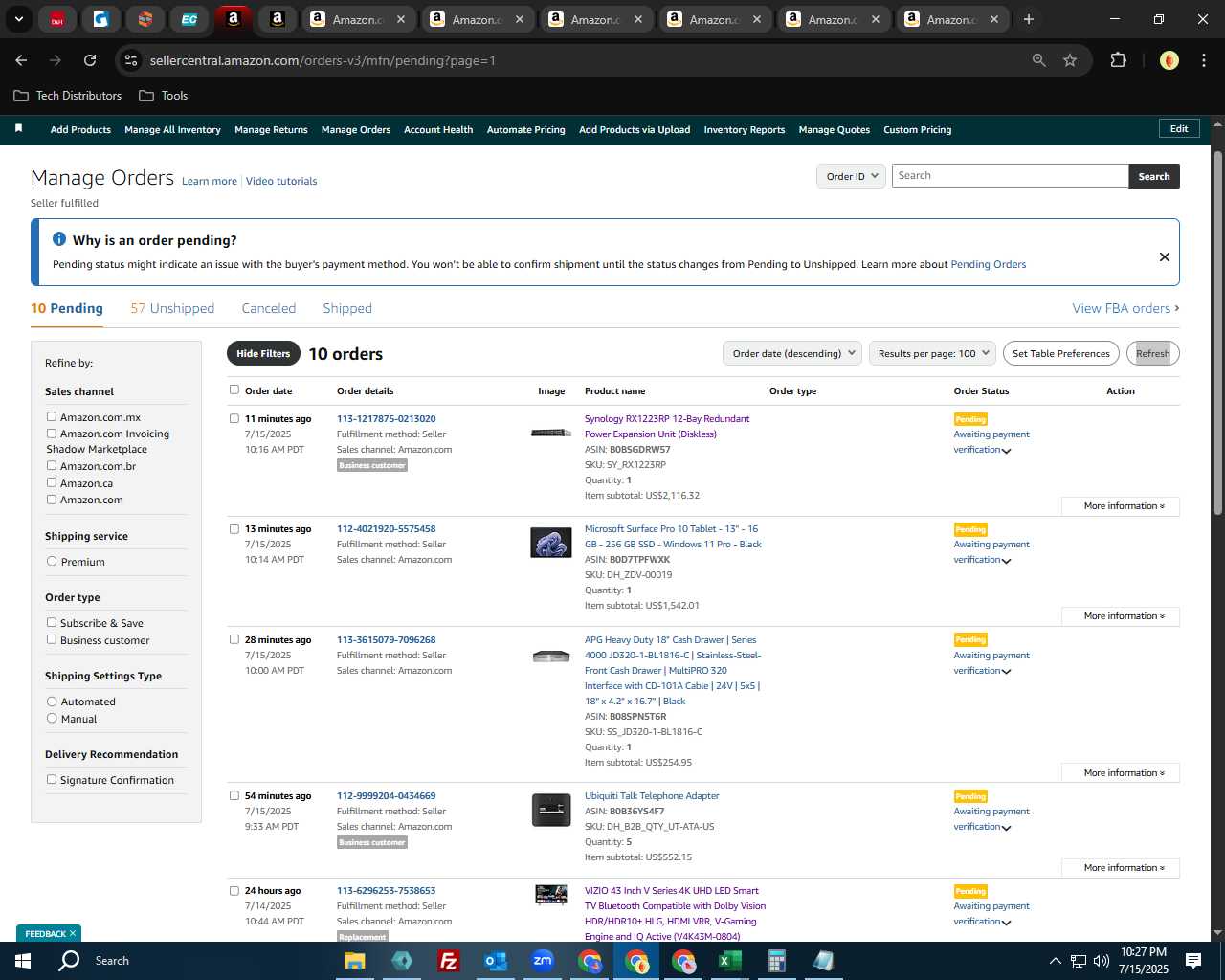
Task: Tick the Amazon.com Invoicing Shadow Marketplace checkbox
Action: [52, 434]
